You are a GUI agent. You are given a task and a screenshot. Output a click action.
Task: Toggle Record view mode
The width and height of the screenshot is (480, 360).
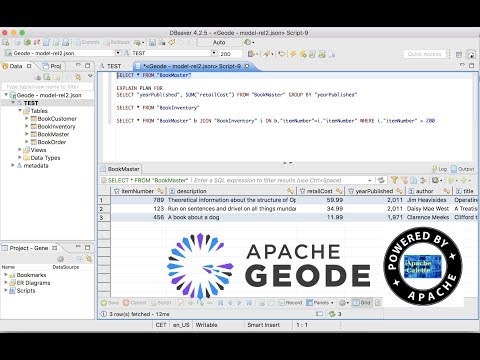tap(290, 303)
